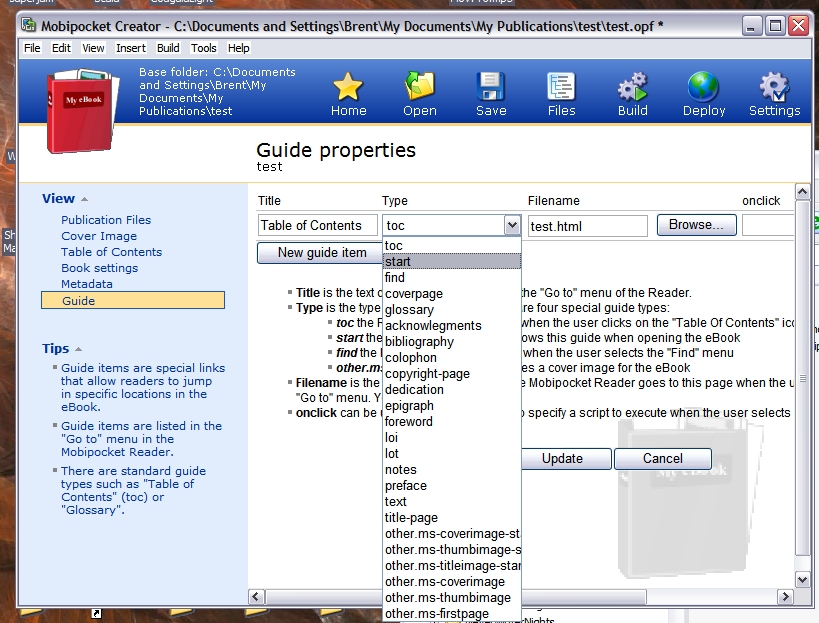This screenshot has width=819, height=623.
Task: Select 'toc' in the Type list
Action: [452, 245]
